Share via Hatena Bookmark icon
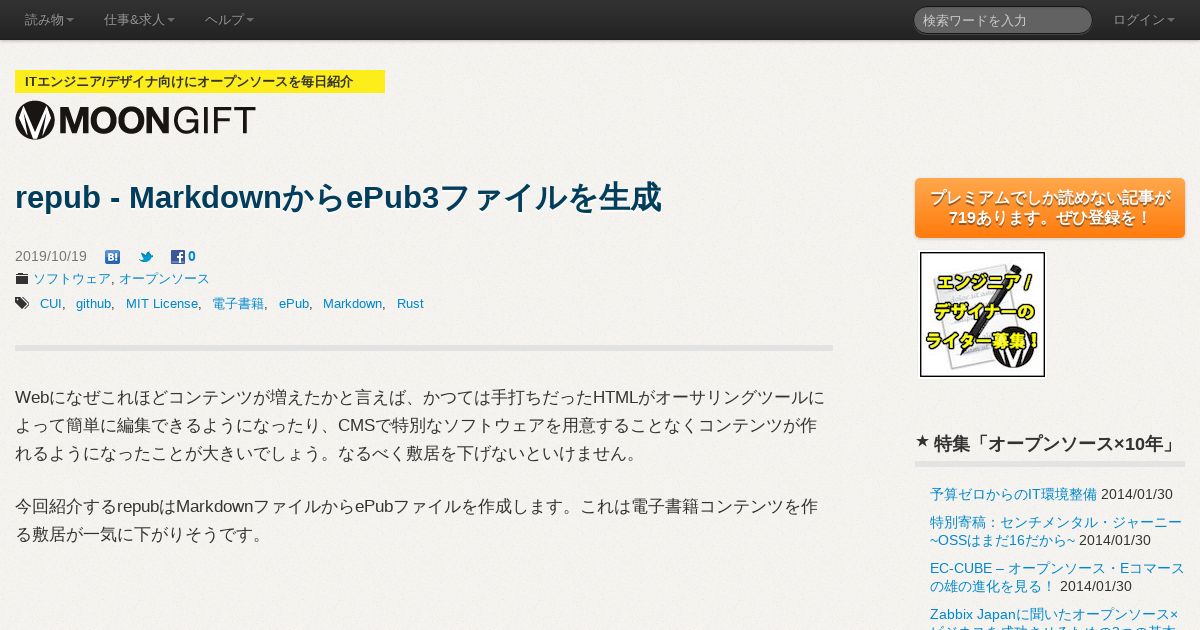 pyautogui.click(x=112, y=257)
